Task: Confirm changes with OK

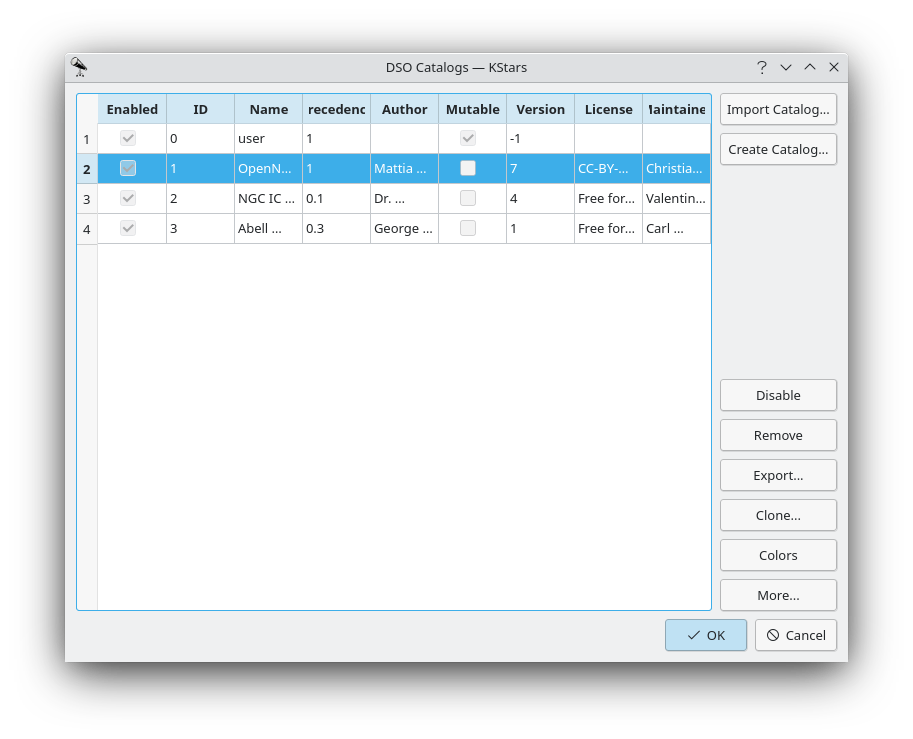Action: coord(706,635)
